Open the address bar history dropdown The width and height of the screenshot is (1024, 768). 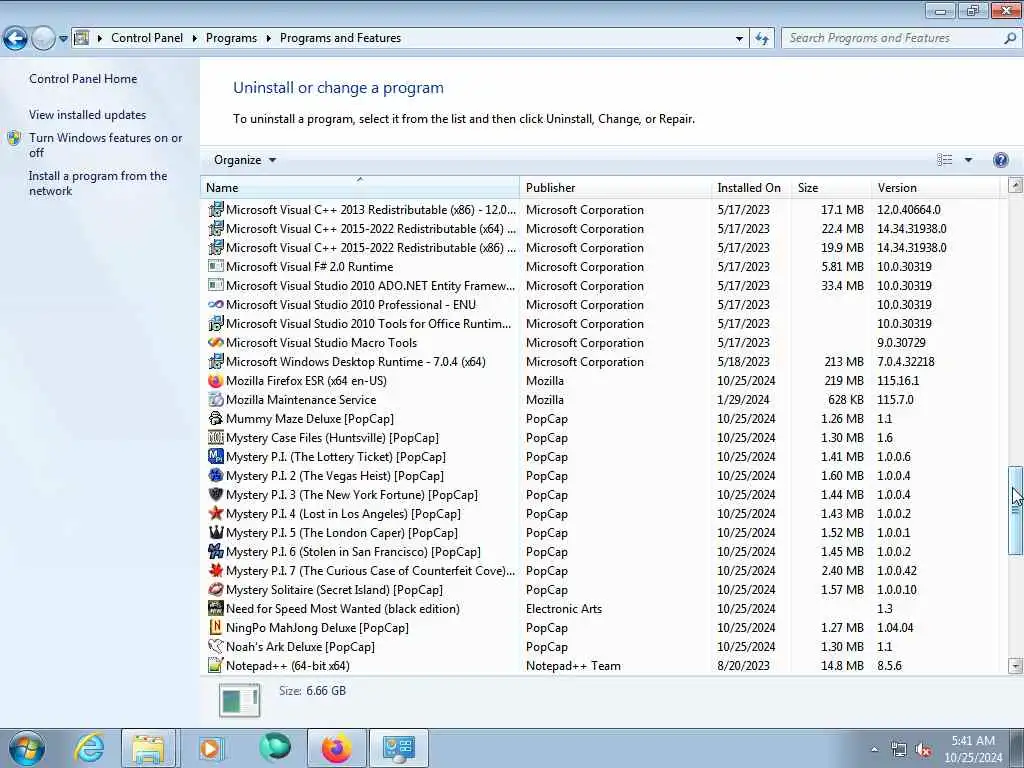pyautogui.click(x=739, y=39)
